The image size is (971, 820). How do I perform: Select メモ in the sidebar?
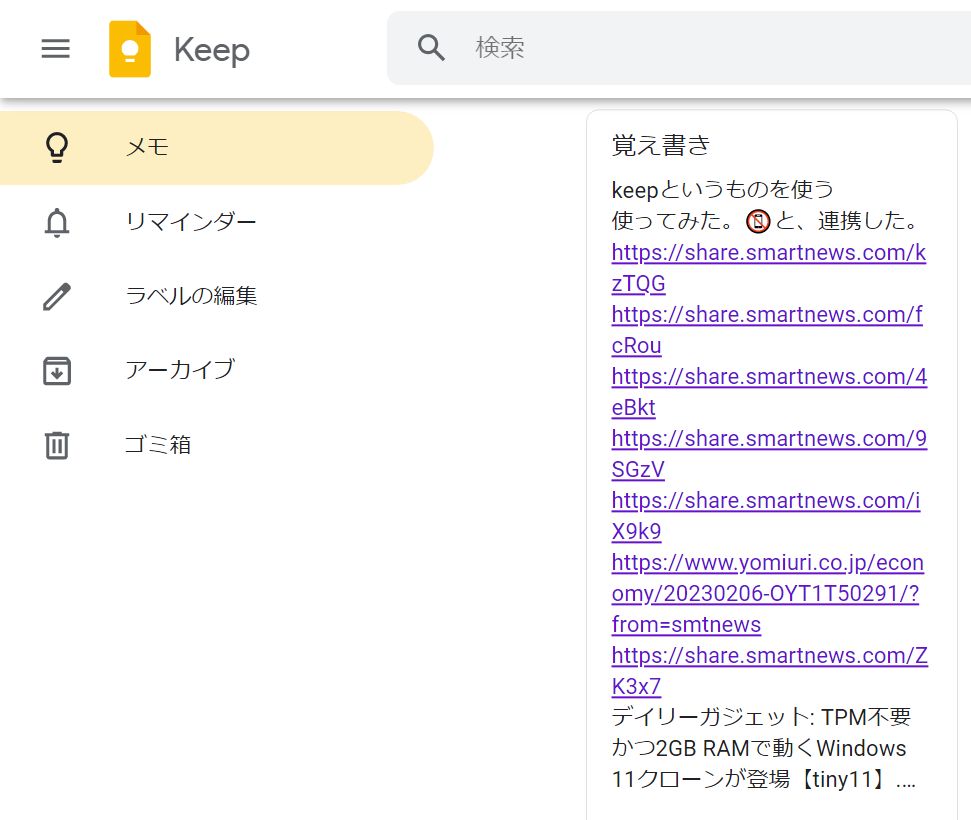(217, 147)
